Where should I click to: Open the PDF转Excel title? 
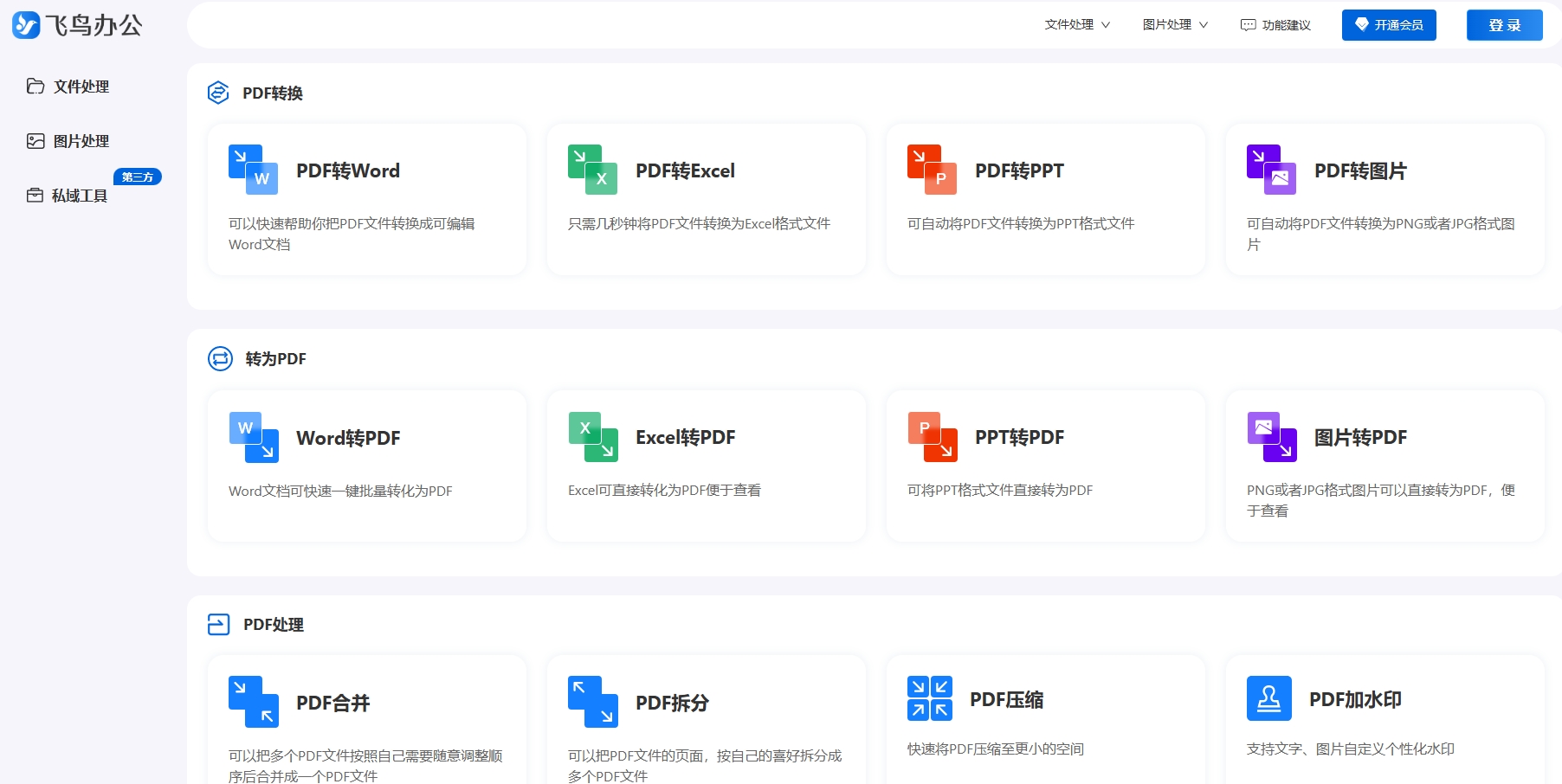(686, 170)
